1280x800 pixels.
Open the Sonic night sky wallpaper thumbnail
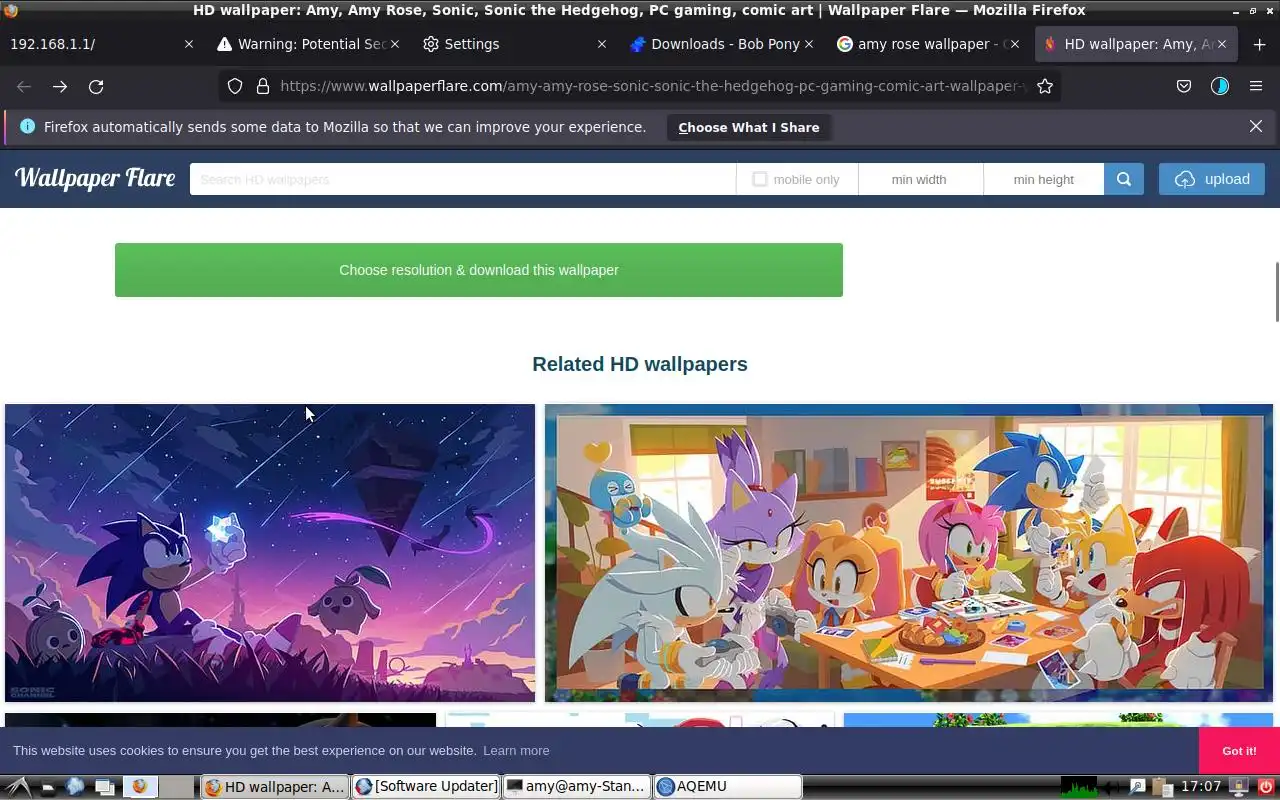point(270,553)
